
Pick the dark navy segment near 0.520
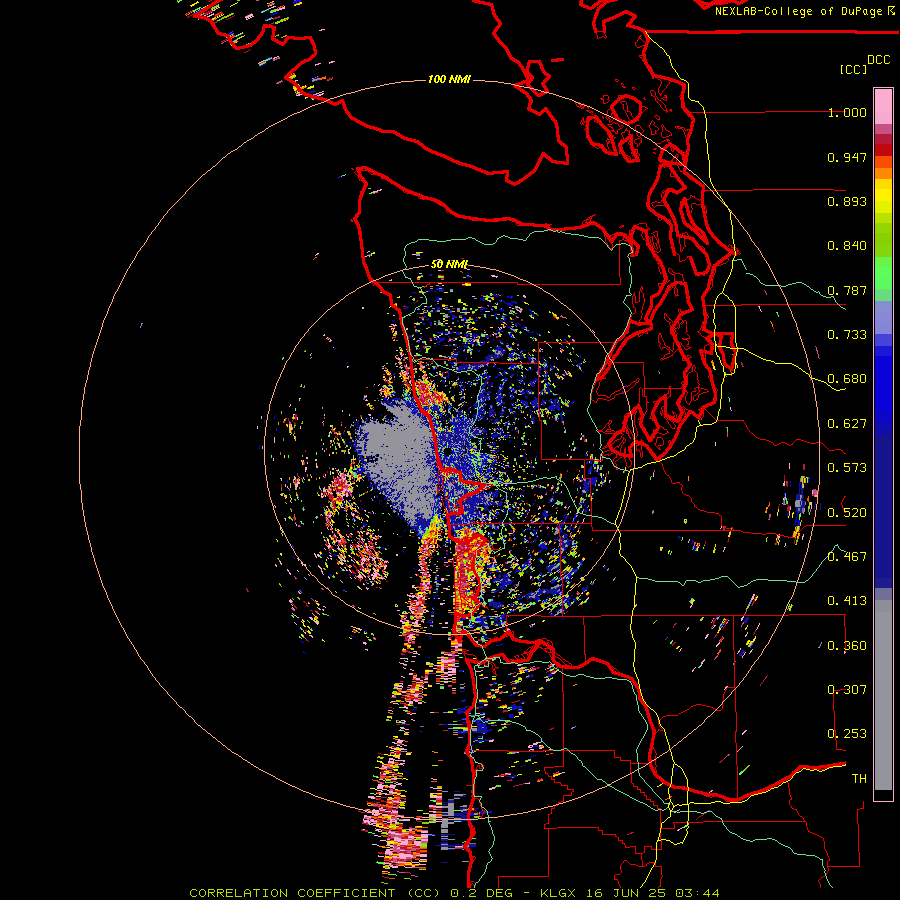click(883, 511)
